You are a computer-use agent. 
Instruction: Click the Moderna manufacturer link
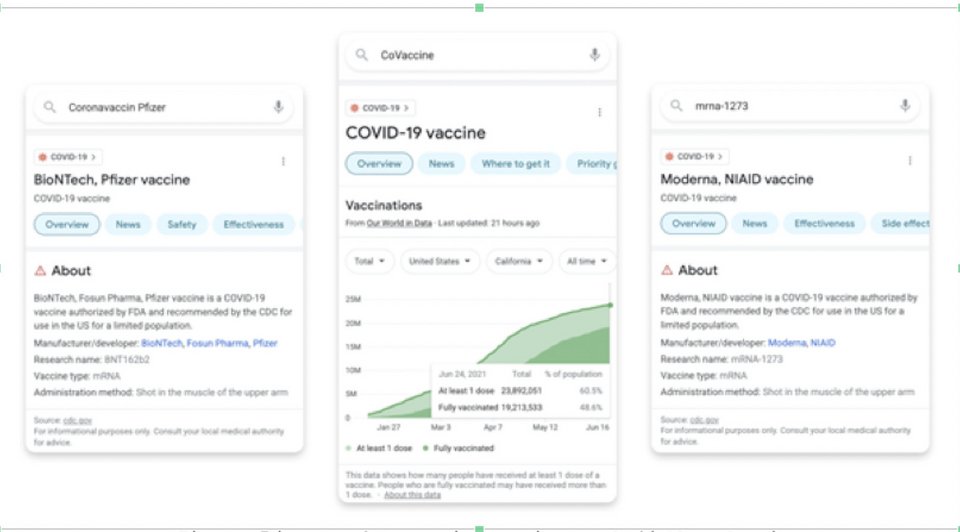(x=787, y=342)
